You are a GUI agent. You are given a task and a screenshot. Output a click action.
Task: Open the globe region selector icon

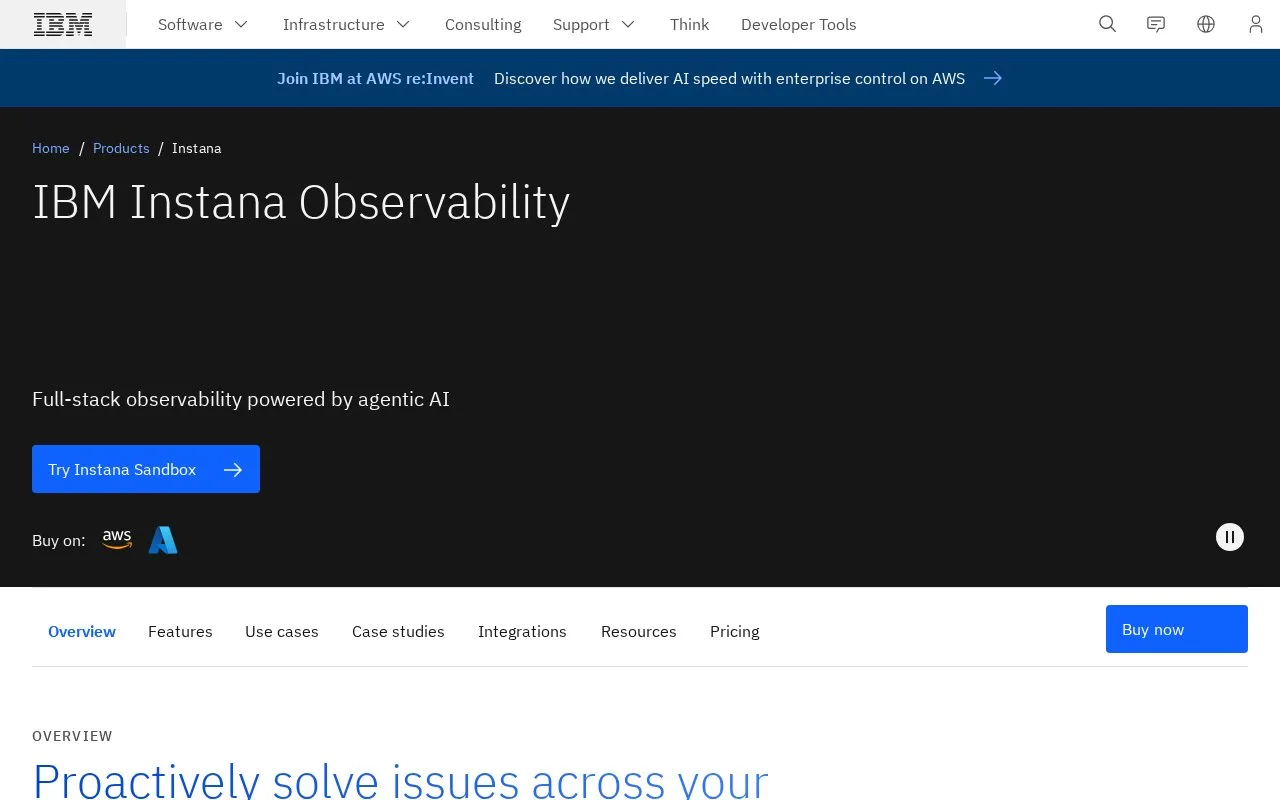click(1206, 24)
